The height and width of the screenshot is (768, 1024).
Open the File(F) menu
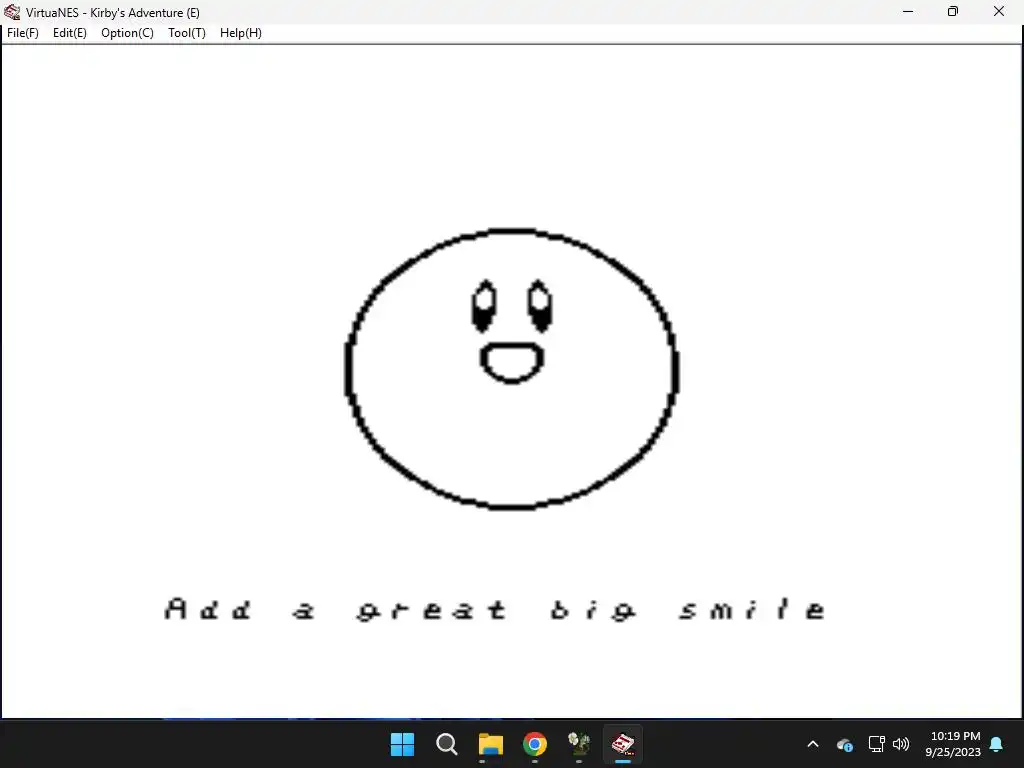[23, 33]
